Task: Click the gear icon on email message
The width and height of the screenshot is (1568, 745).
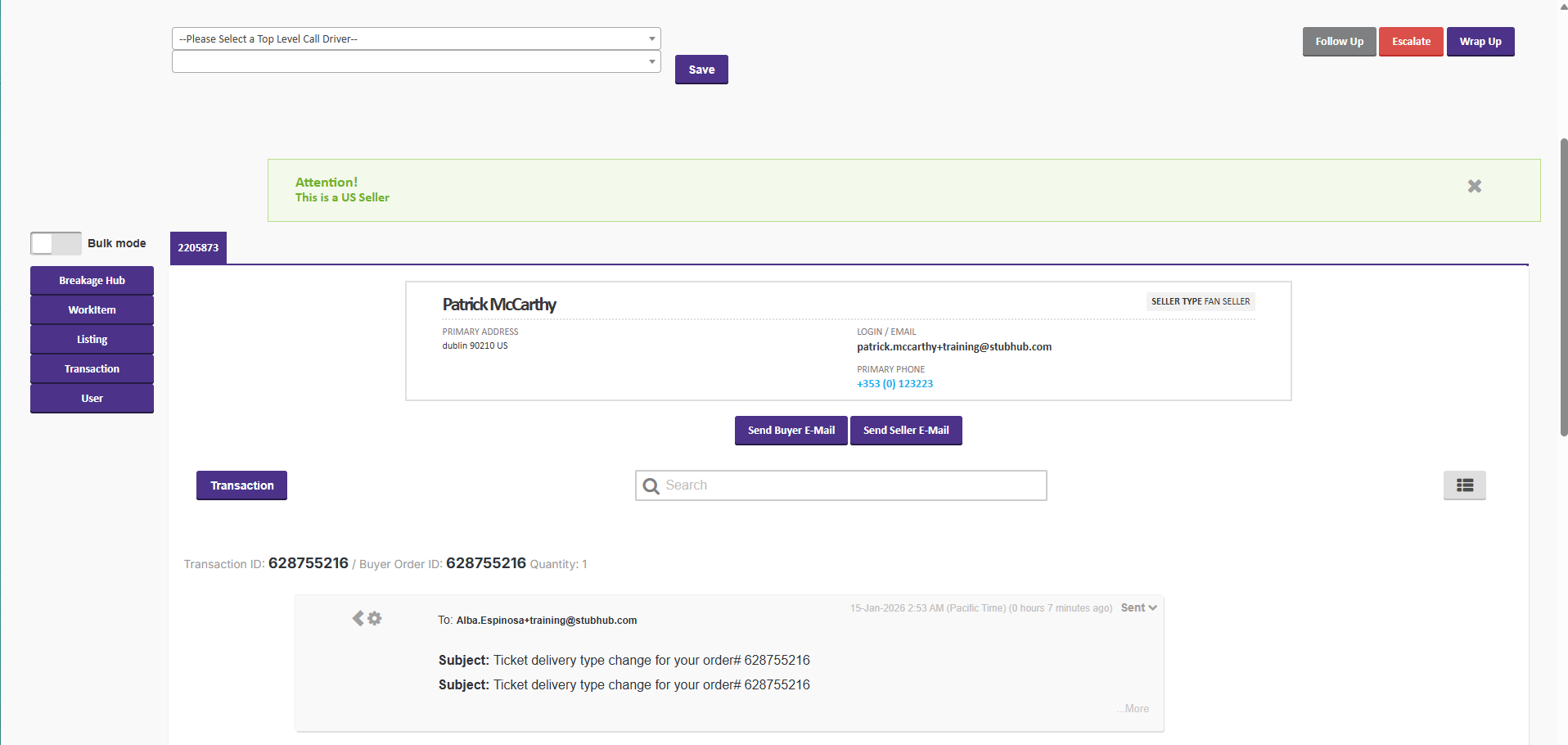Action: pyautogui.click(x=375, y=618)
